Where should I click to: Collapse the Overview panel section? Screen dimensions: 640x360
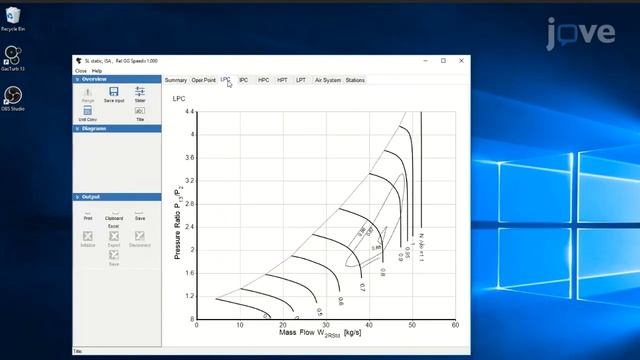tap(77, 79)
